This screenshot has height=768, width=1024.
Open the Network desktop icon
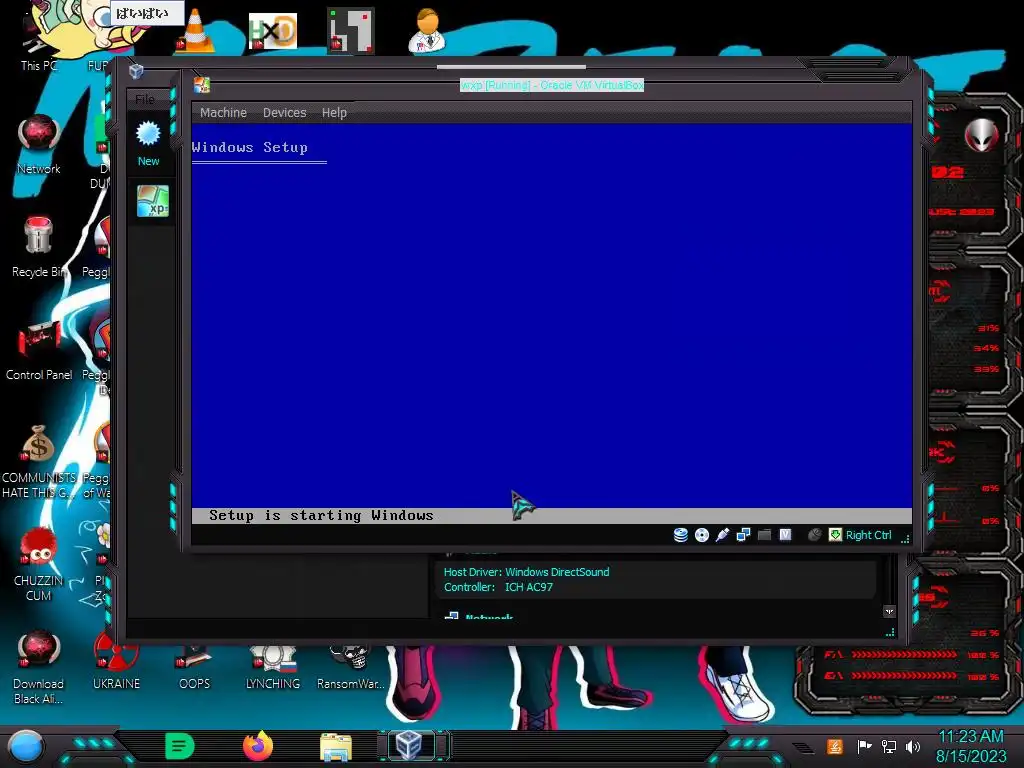[x=38, y=144]
